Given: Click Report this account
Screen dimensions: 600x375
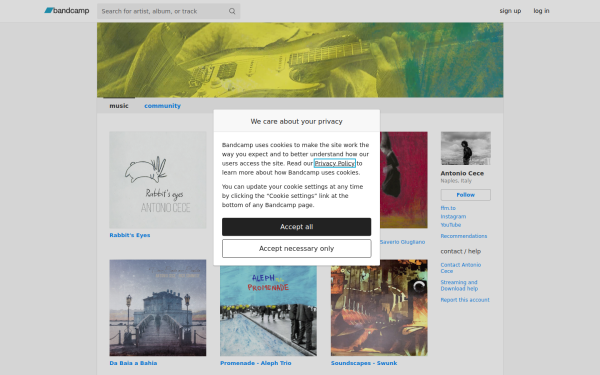Looking at the screenshot, I should (465, 300).
